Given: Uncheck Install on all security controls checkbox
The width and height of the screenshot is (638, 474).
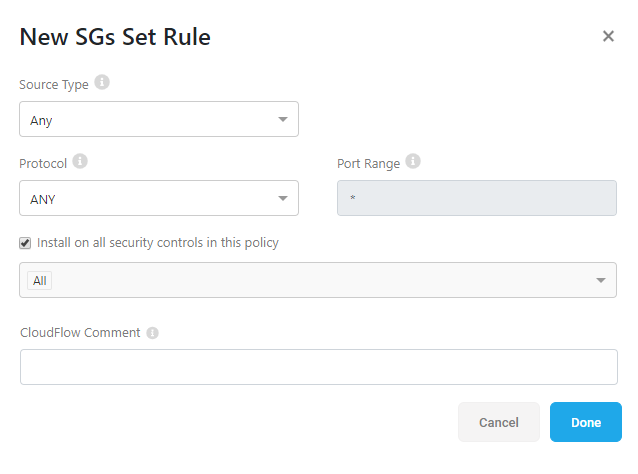Looking at the screenshot, I should 25,243.
